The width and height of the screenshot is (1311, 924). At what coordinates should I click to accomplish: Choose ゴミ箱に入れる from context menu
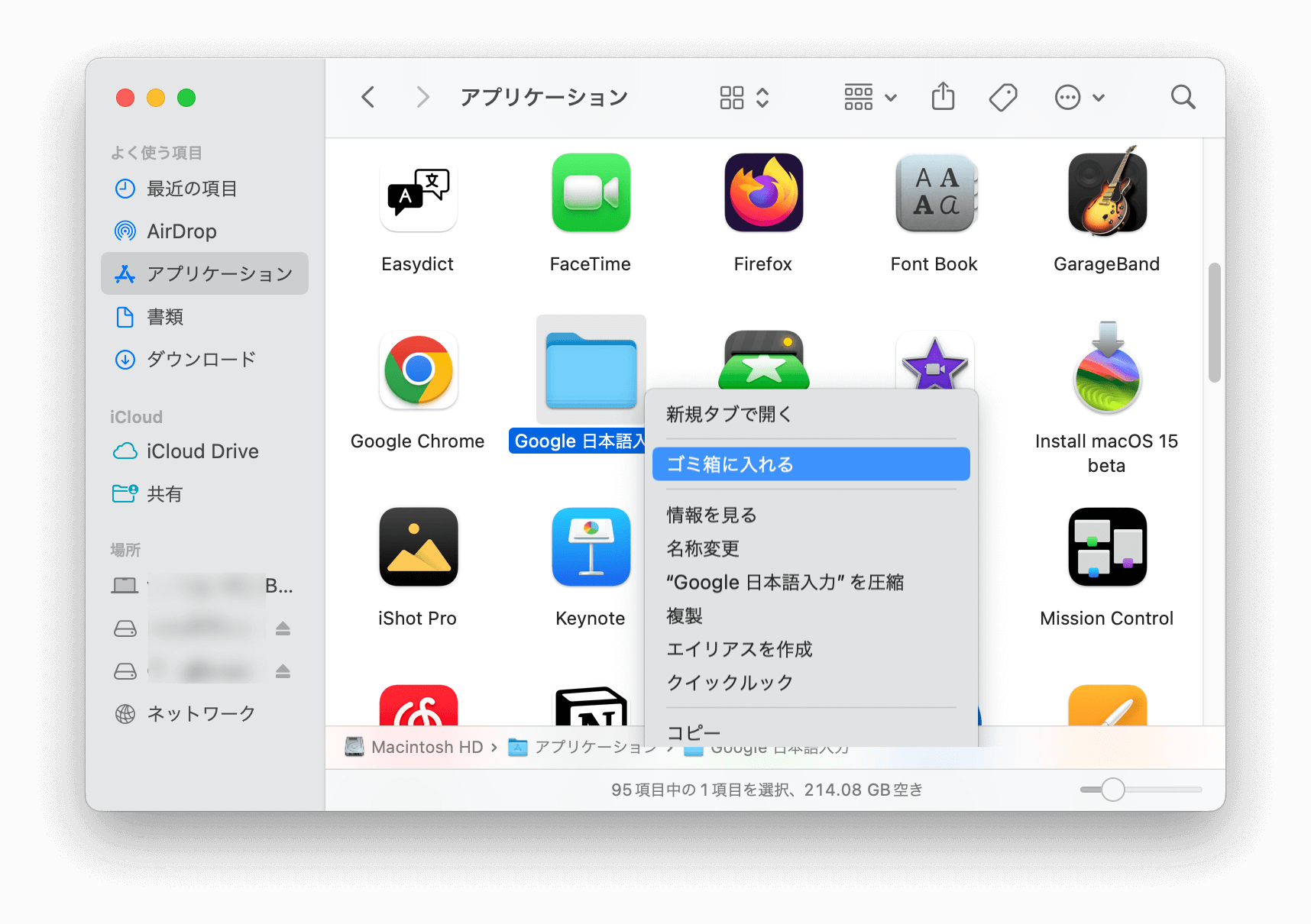tap(811, 464)
